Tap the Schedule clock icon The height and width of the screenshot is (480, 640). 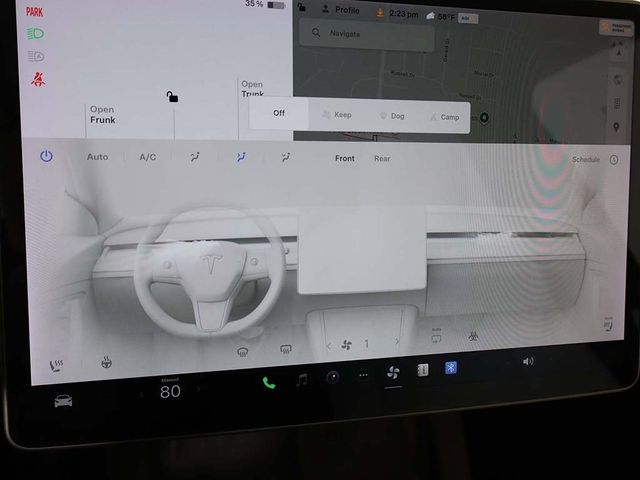[613, 160]
